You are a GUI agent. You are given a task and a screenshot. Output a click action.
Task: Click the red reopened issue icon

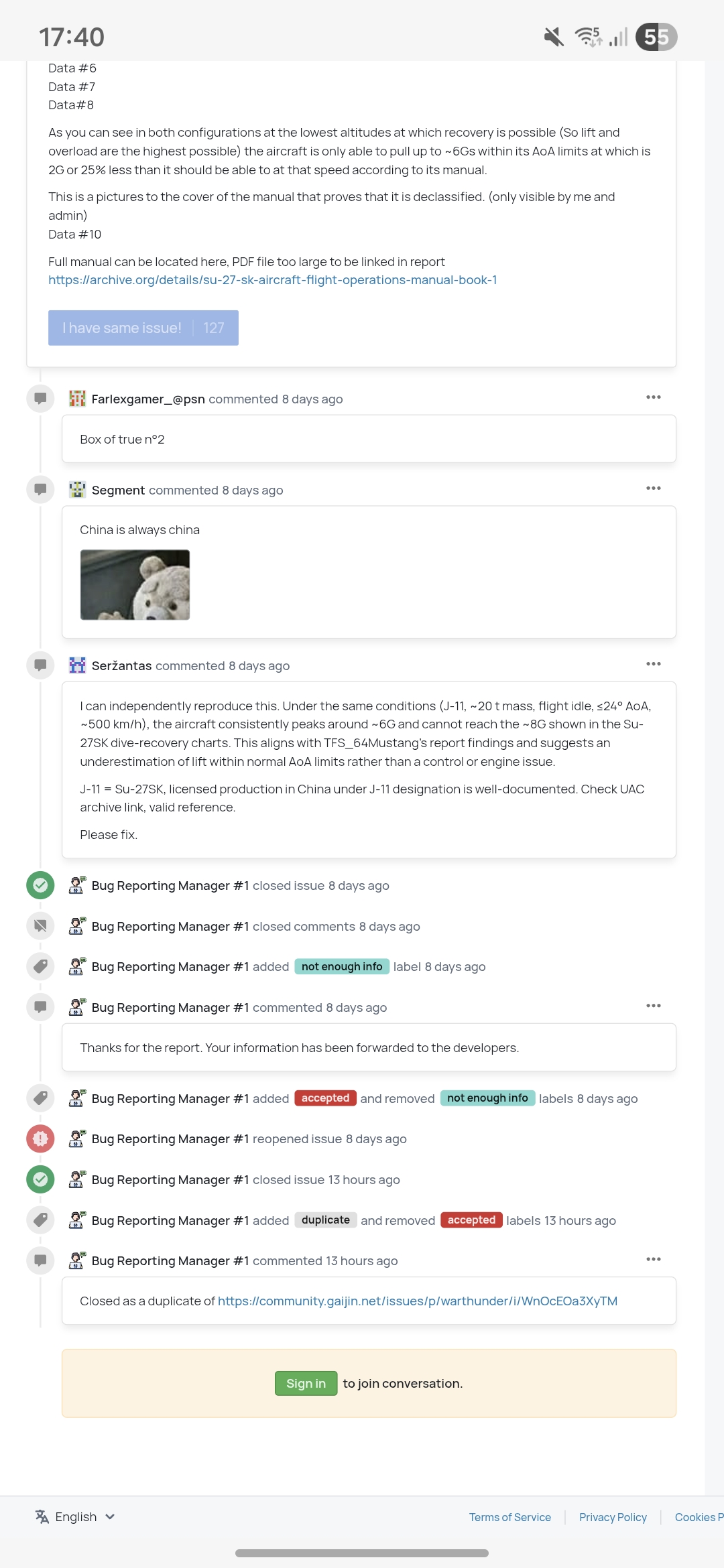[40, 1138]
